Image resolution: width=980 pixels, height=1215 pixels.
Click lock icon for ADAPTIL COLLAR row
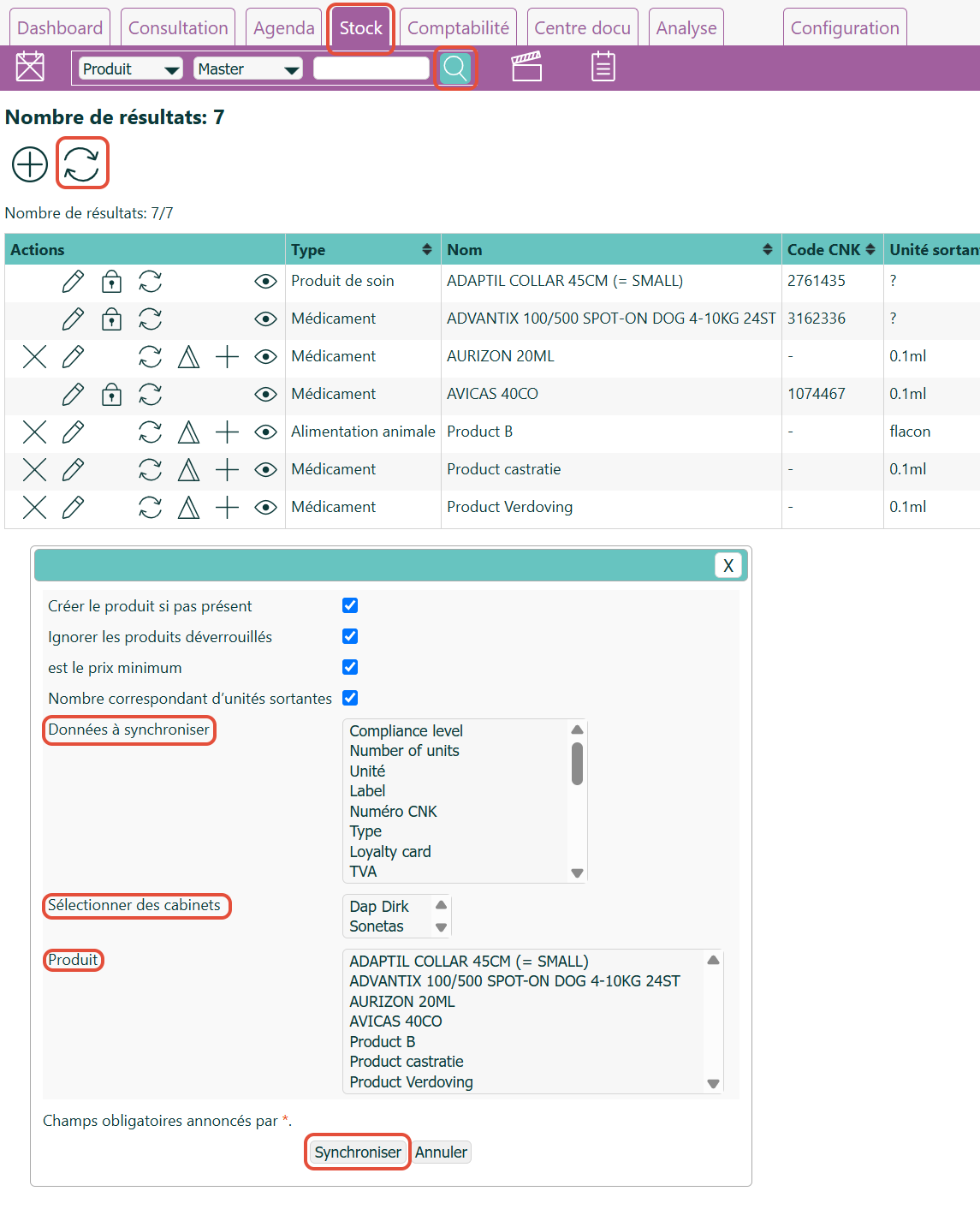click(x=111, y=282)
